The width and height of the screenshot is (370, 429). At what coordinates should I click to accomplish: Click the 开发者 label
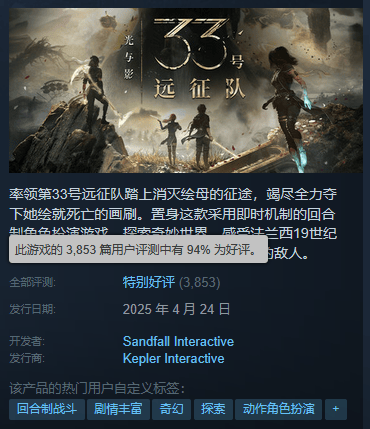point(27,341)
